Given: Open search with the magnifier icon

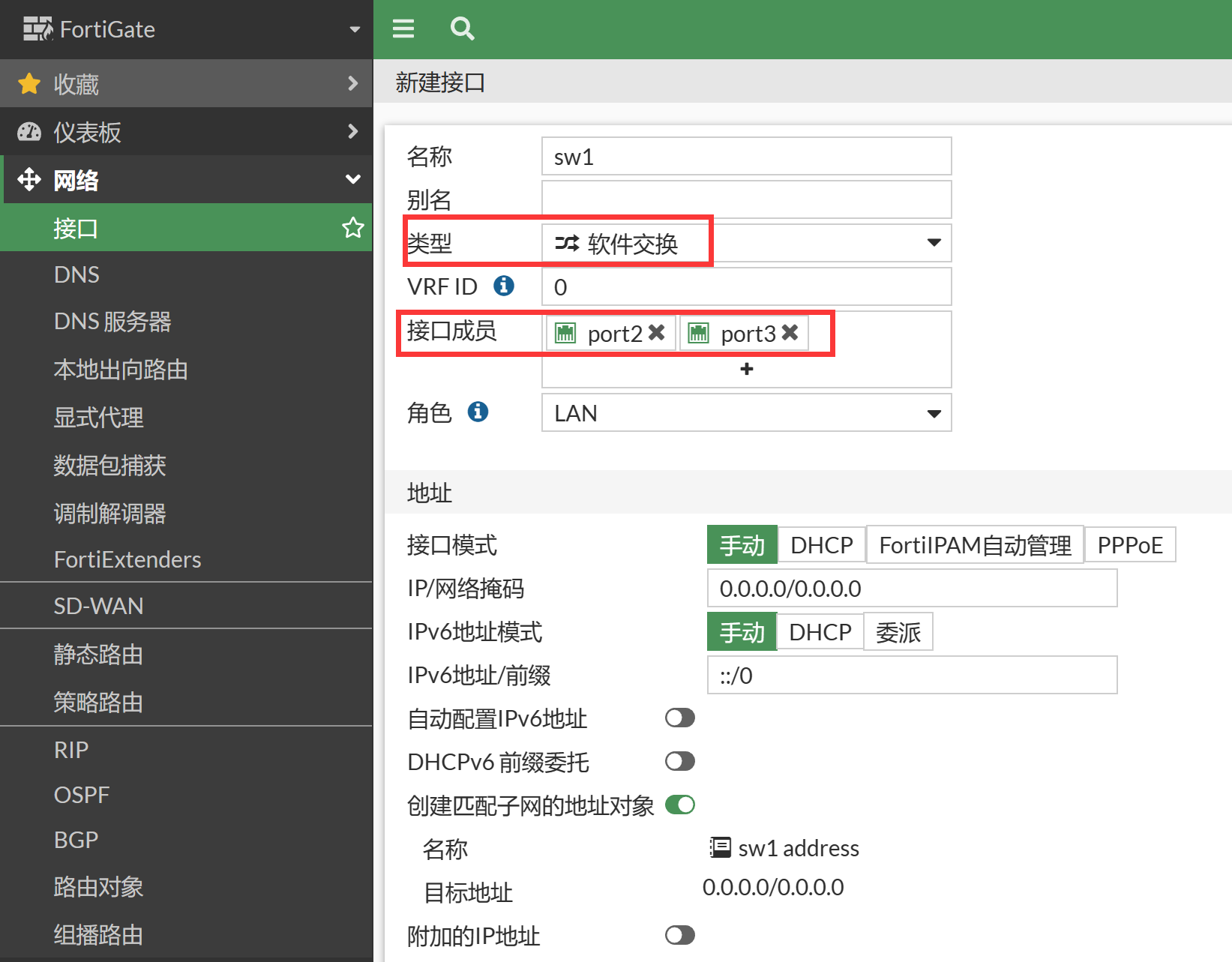Looking at the screenshot, I should point(462,28).
